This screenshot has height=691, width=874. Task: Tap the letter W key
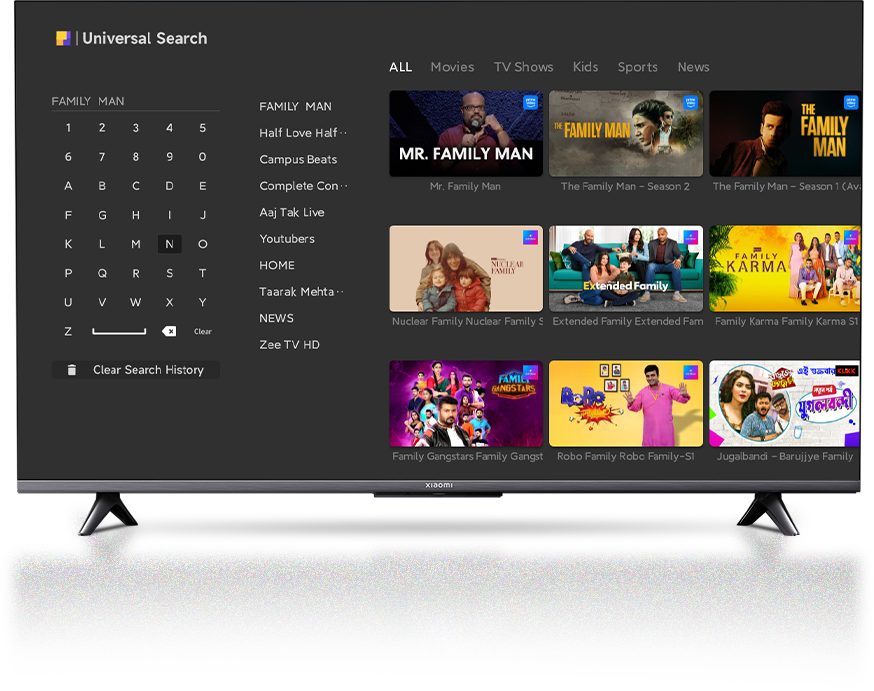tap(135, 303)
